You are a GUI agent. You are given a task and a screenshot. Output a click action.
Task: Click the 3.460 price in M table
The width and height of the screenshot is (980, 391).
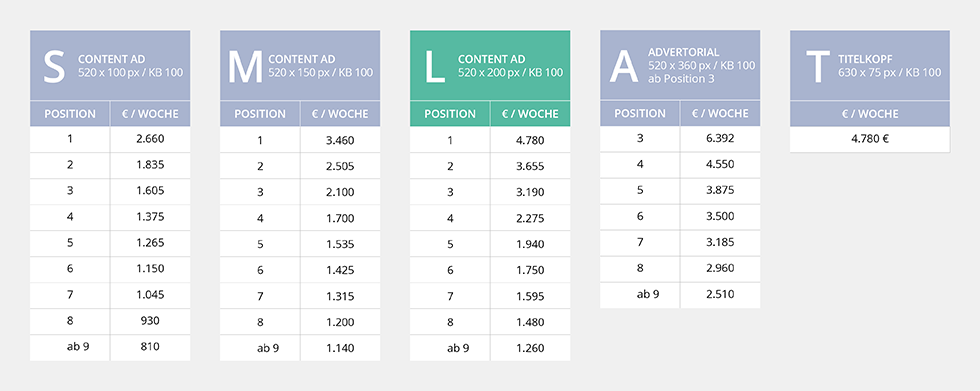[x=340, y=140]
